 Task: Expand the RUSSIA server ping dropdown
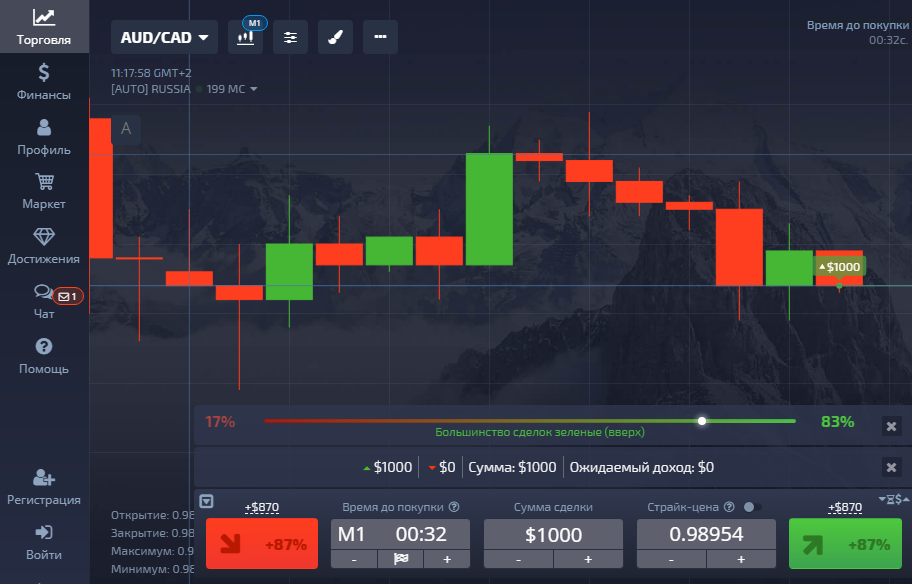click(x=254, y=89)
